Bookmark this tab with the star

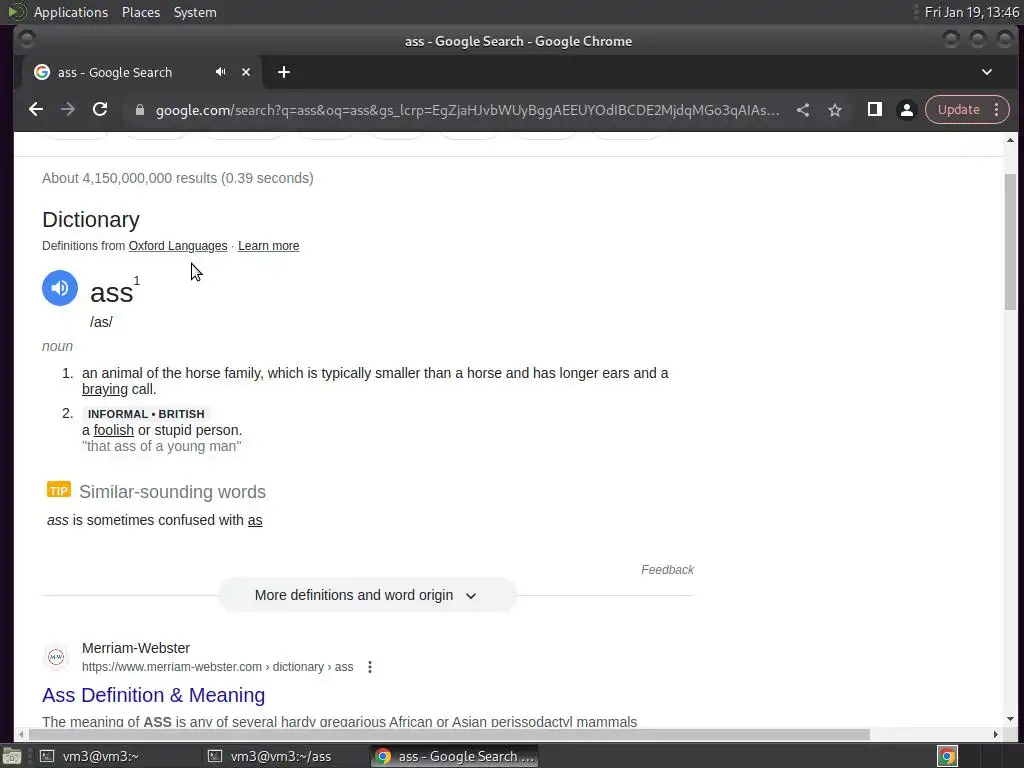point(835,110)
